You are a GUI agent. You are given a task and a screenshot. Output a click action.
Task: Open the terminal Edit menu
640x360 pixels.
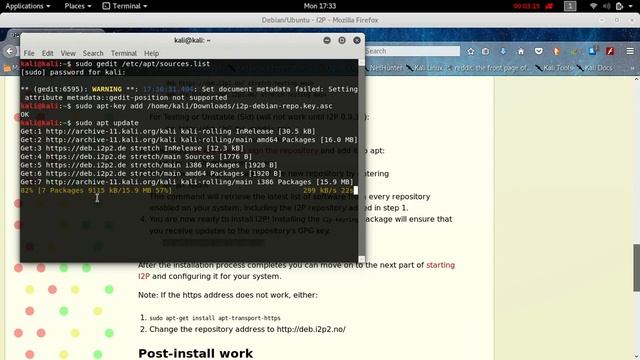coord(47,53)
